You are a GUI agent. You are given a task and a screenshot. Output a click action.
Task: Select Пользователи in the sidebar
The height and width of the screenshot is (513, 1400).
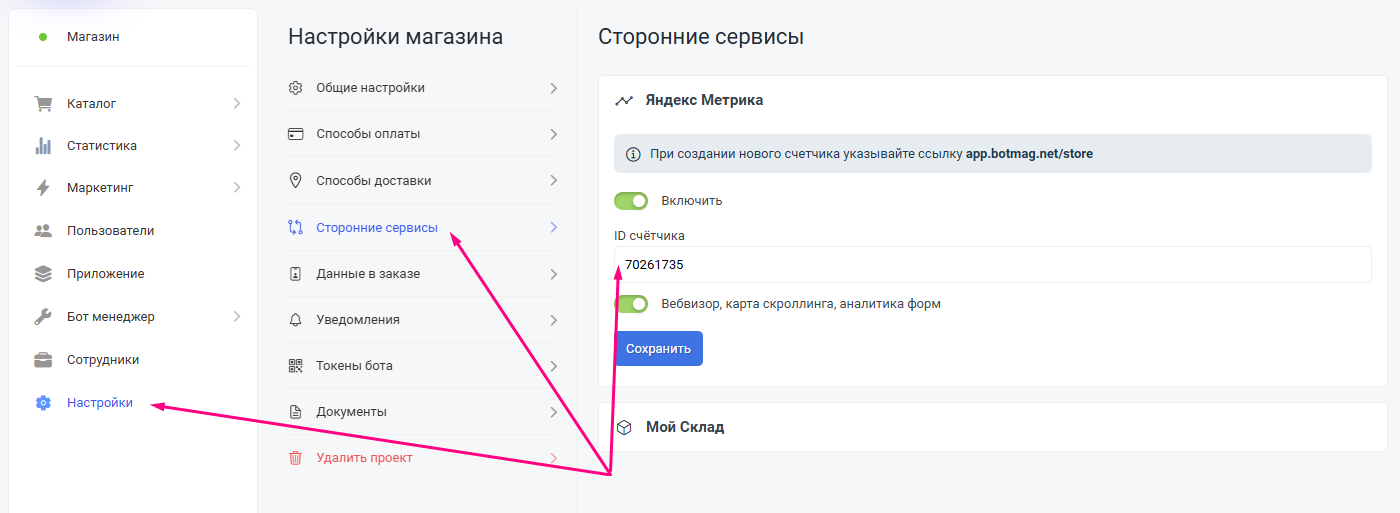[110, 231]
